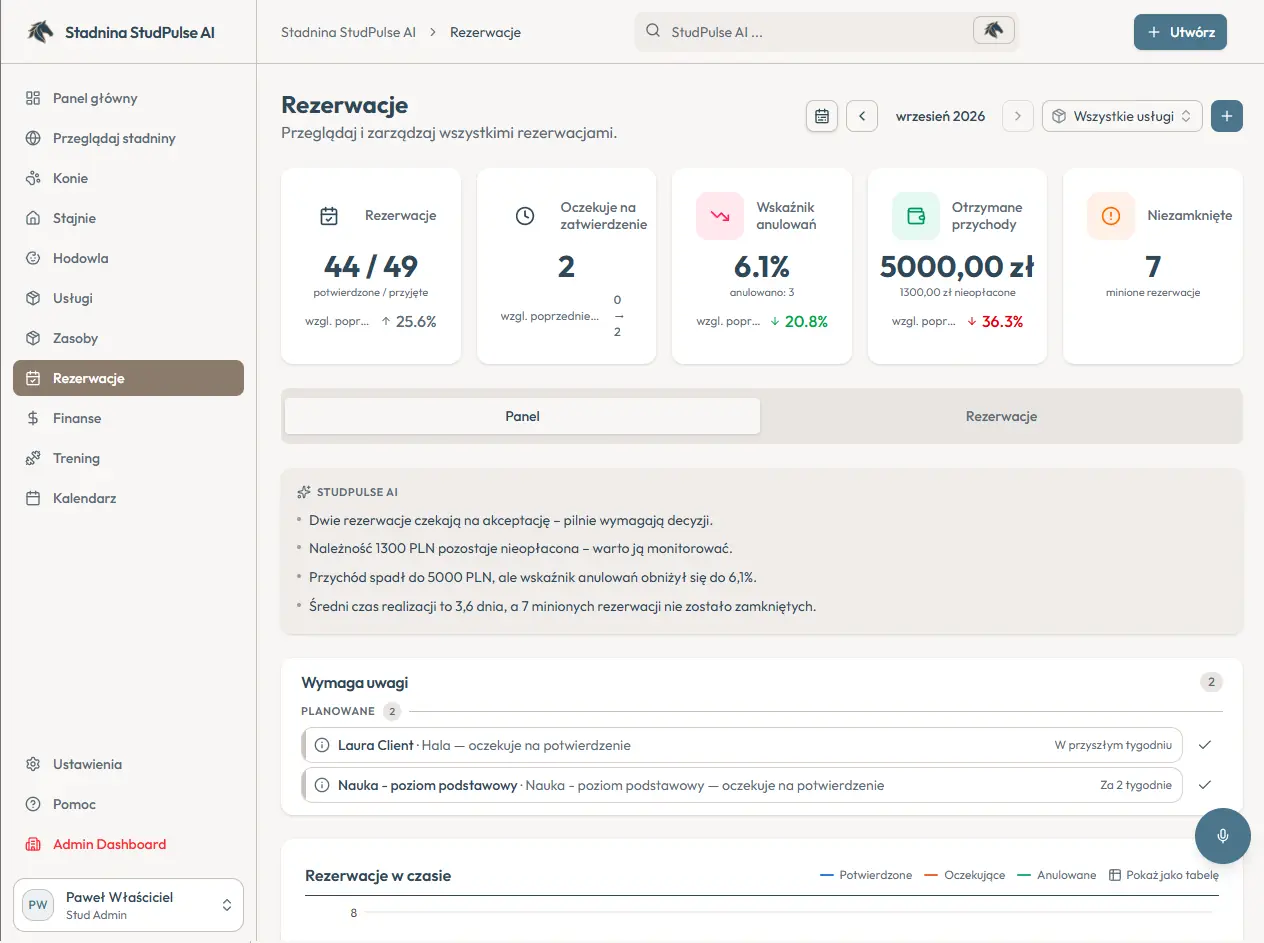The width and height of the screenshot is (1264, 943).
Task: Click the 44 / 49 reservations value
Action: (371, 267)
